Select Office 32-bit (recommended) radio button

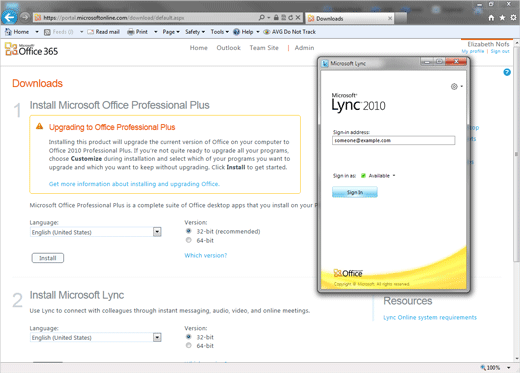(189, 231)
